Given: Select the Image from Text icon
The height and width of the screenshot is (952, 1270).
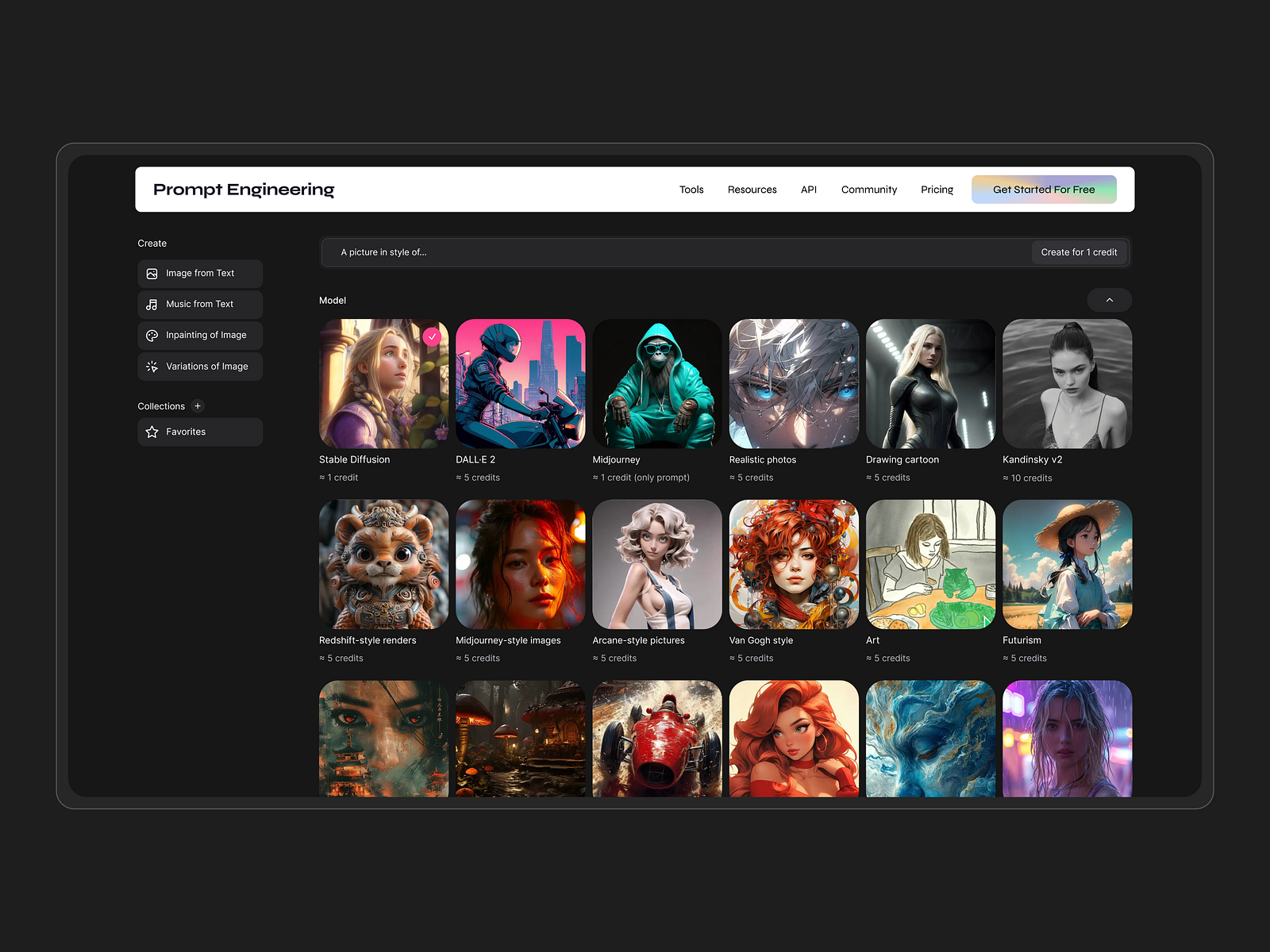Looking at the screenshot, I should pyautogui.click(x=152, y=273).
